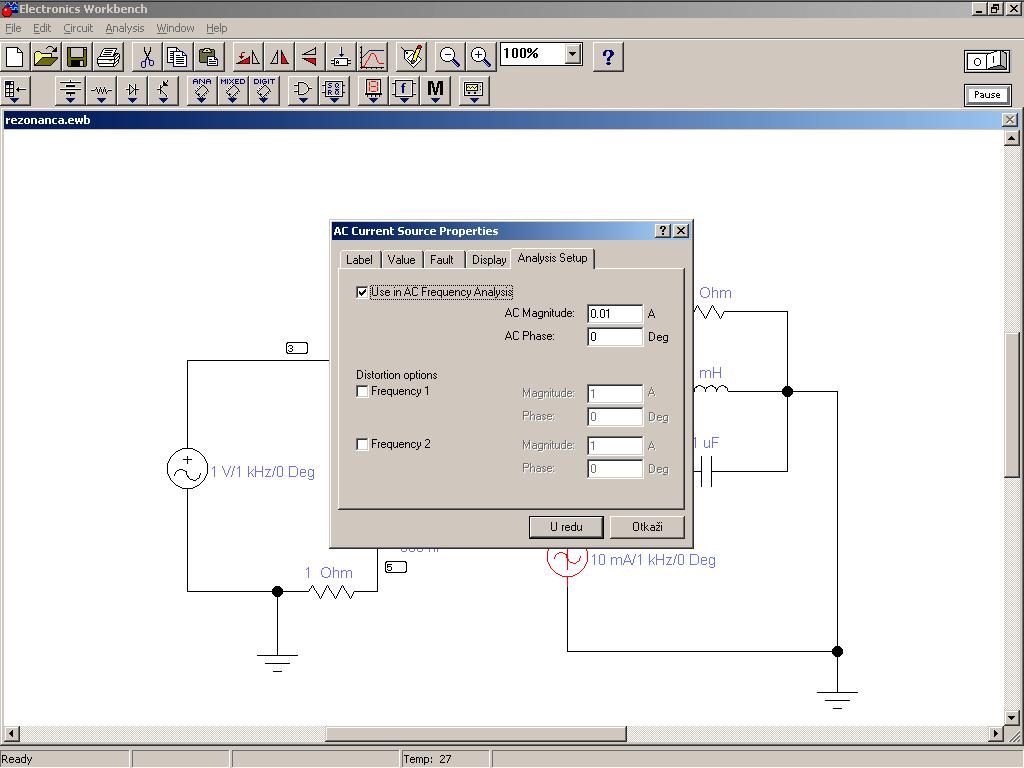Open help question mark toolbar button

(608, 57)
